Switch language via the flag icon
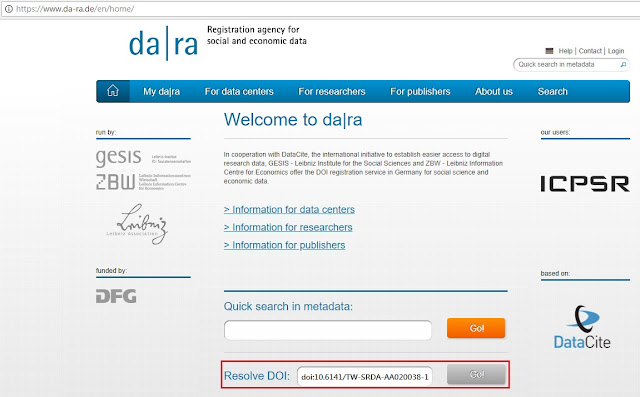This screenshot has height=397, width=640. (549, 51)
